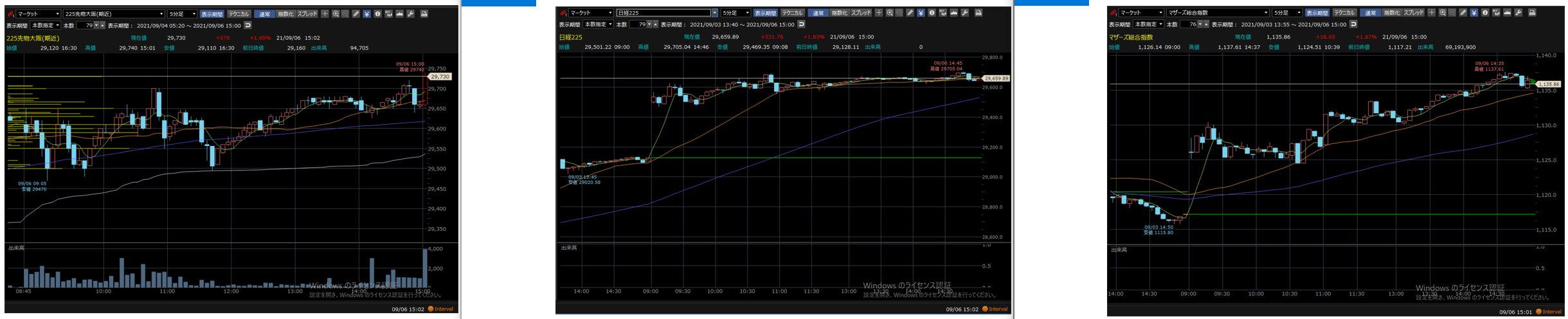Viewport: 1568px width, 319px height.
Task: Toggle テクニカル button in 225先物大阪 chart
Action: pos(239,14)
